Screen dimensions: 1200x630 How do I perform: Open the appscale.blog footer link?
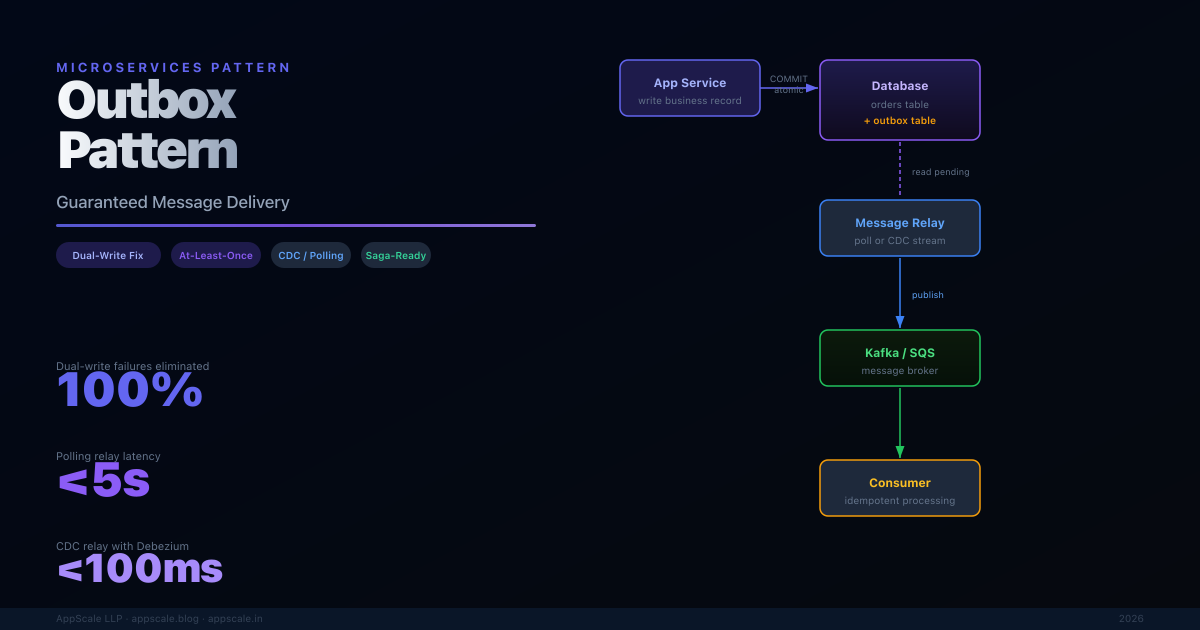click(x=165, y=619)
